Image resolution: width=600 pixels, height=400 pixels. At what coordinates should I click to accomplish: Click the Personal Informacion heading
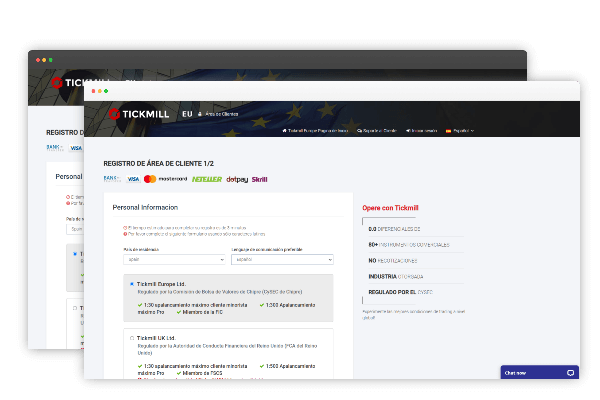(x=145, y=207)
